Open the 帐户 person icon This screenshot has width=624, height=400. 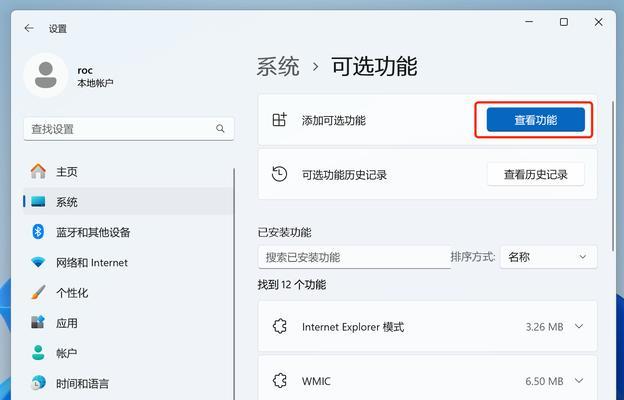[x=38, y=353]
